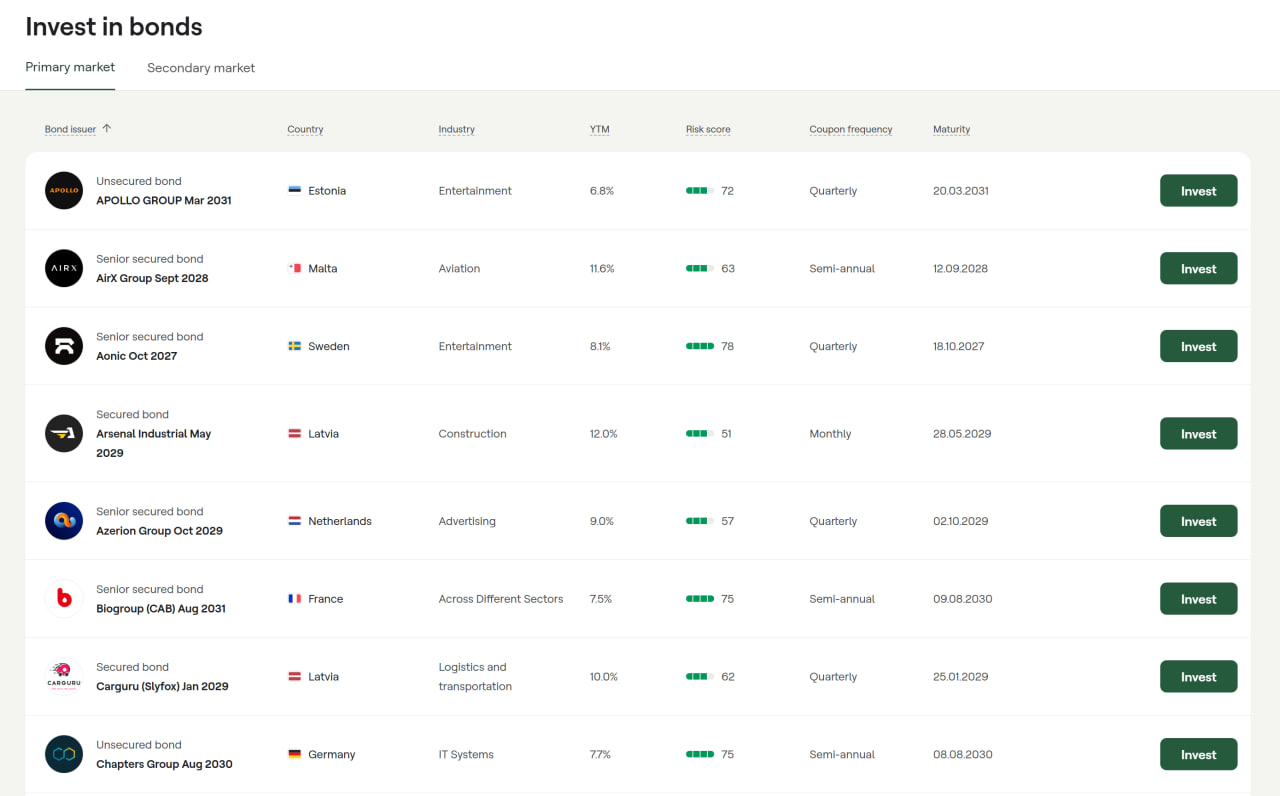Click risk score bar for Aonic
Viewport: 1280px width, 796px height.
pos(700,346)
